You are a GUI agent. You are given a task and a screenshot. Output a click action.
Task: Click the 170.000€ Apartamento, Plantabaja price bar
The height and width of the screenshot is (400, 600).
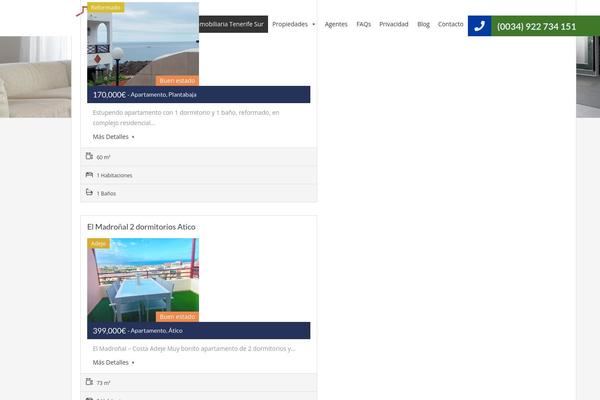tap(199, 95)
